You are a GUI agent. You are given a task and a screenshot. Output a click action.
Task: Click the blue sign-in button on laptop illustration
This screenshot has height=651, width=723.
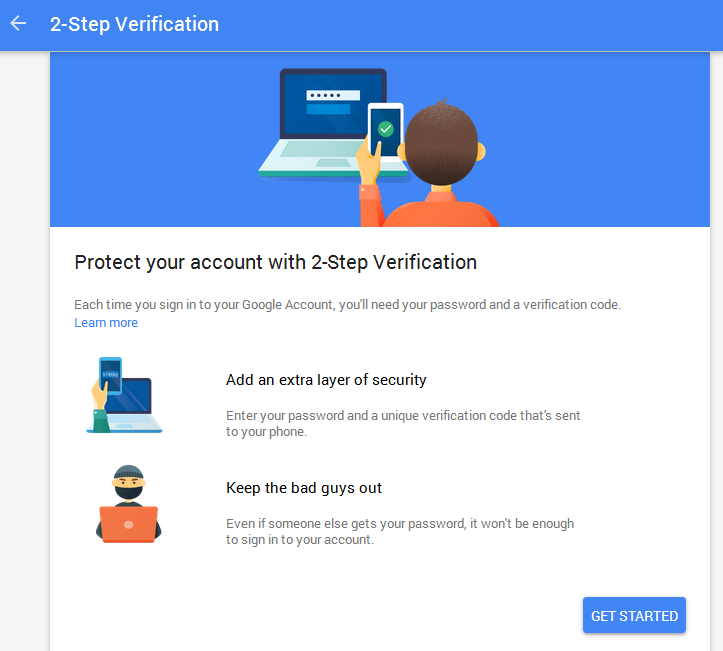pyautogui.click(x=328, y=109)
